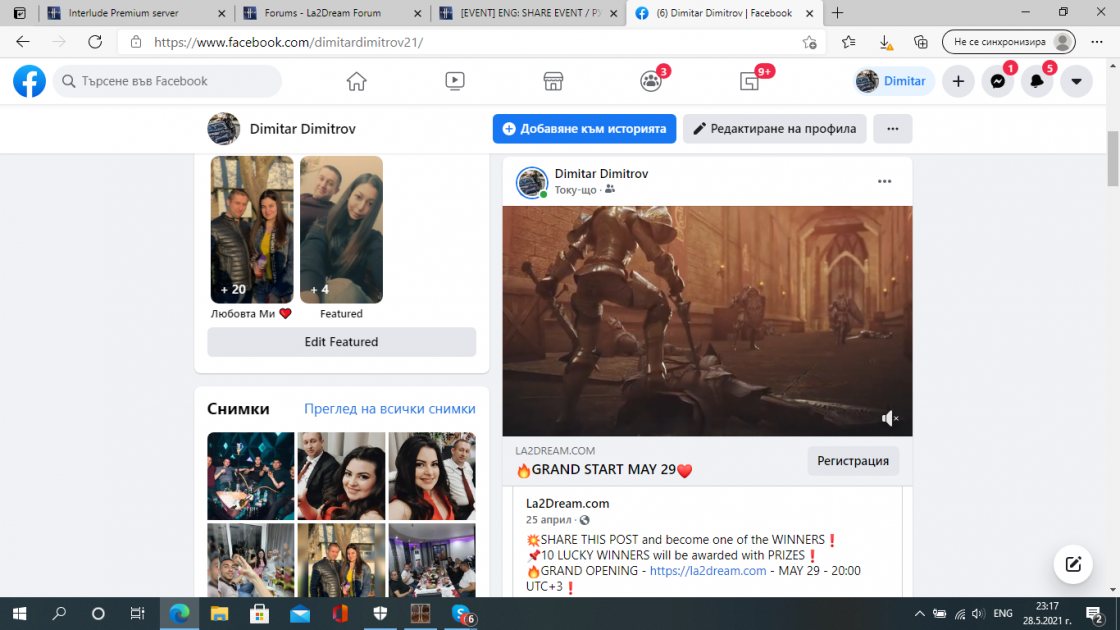Viewport: 1120px width, 630px height.
Task: Open Facebook Home feed icon
Action: pos(357,81)
